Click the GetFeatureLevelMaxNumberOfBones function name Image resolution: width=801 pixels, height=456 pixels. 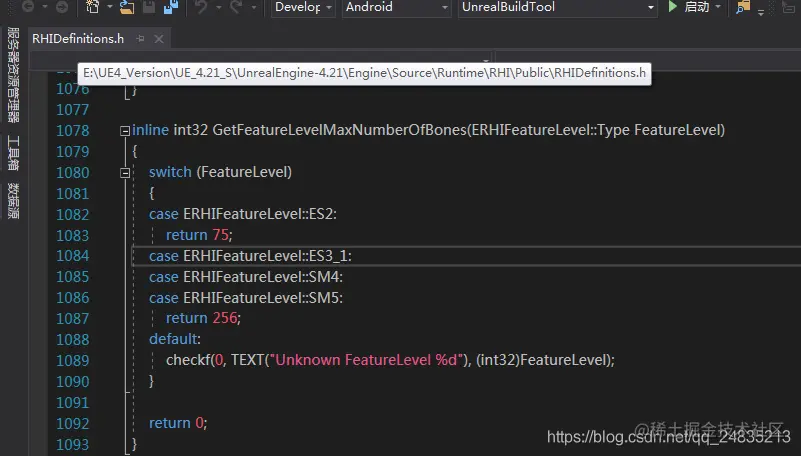[340, 130]
